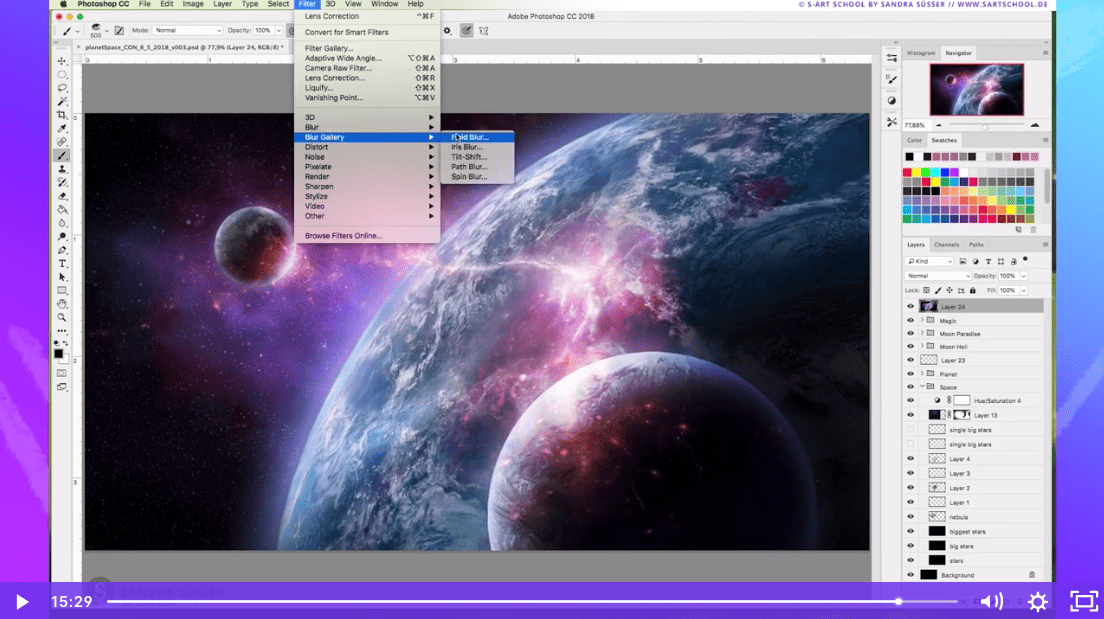Select the Crop tool
Screen dimensions: 1104x619
pyautogui.click(x=62, y=115)
